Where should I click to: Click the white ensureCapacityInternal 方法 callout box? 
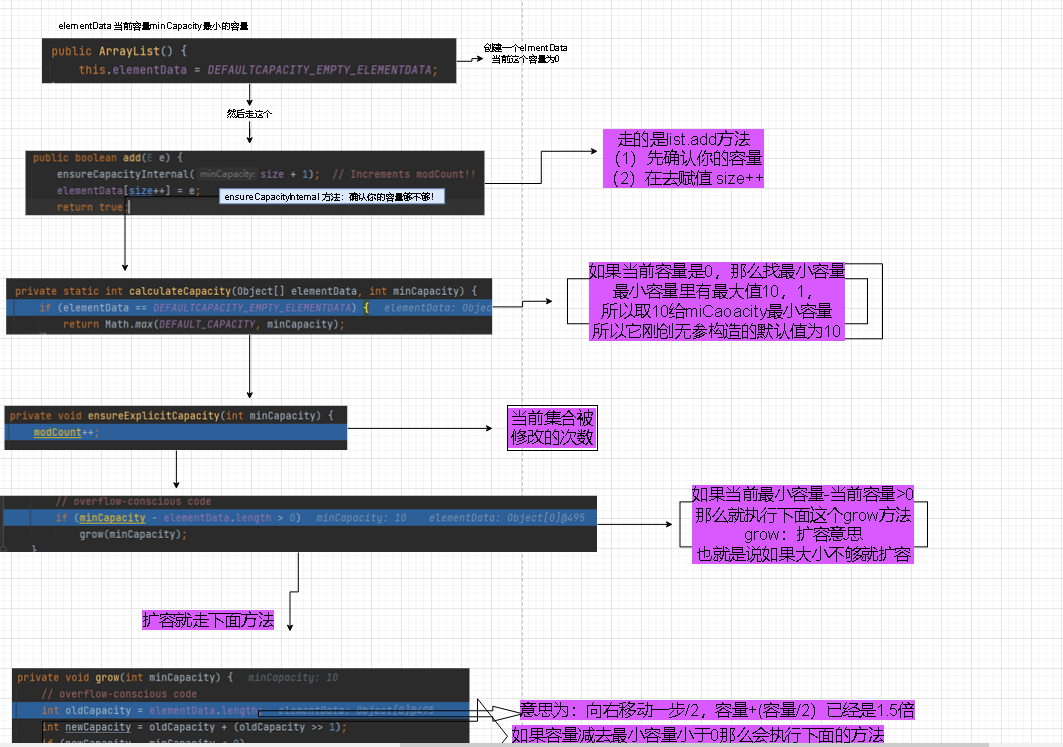[x=332, y=197]
